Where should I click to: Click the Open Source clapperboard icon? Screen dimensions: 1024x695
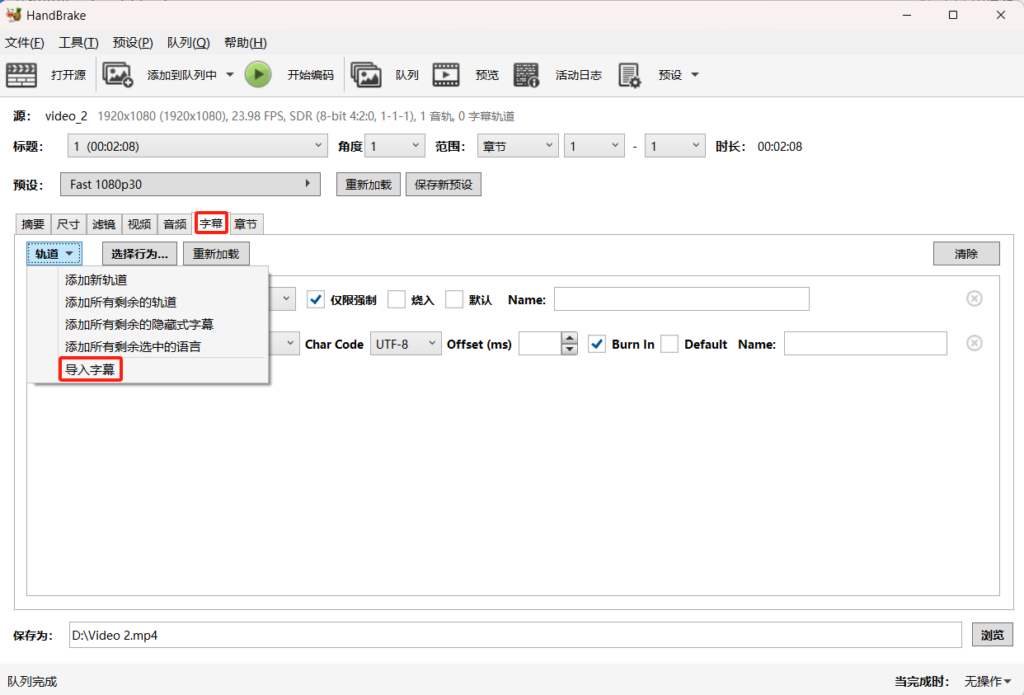pyautogui.click(x=22, y=75)
